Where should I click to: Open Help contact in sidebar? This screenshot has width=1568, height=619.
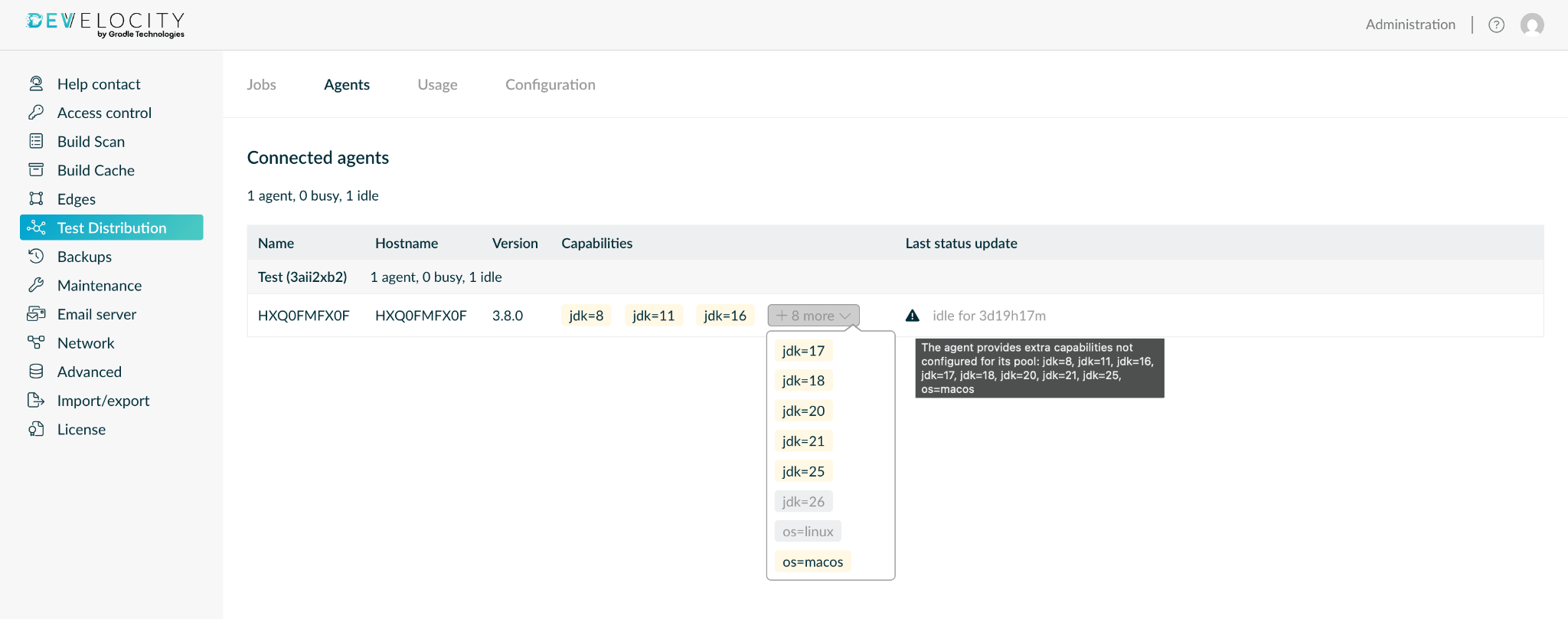112,84
